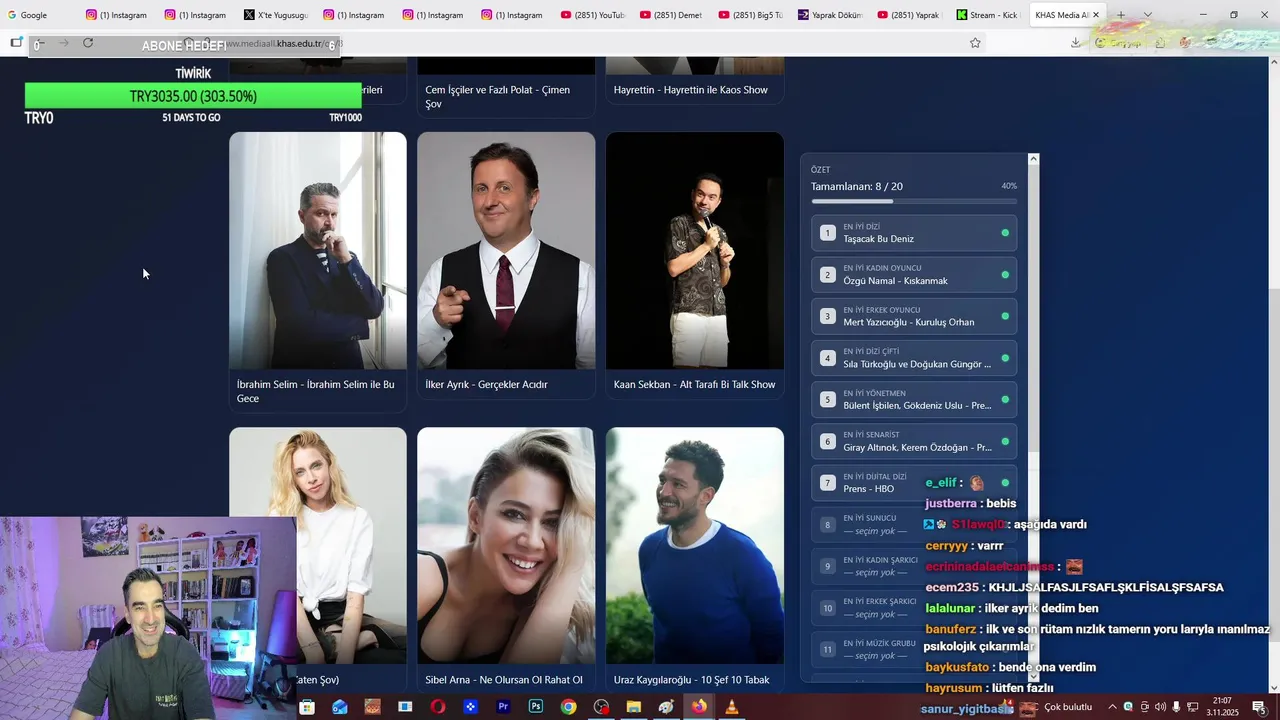The image size is (1280, 720).
Task: Open a new browser tab
Action: coord(1121,15)
